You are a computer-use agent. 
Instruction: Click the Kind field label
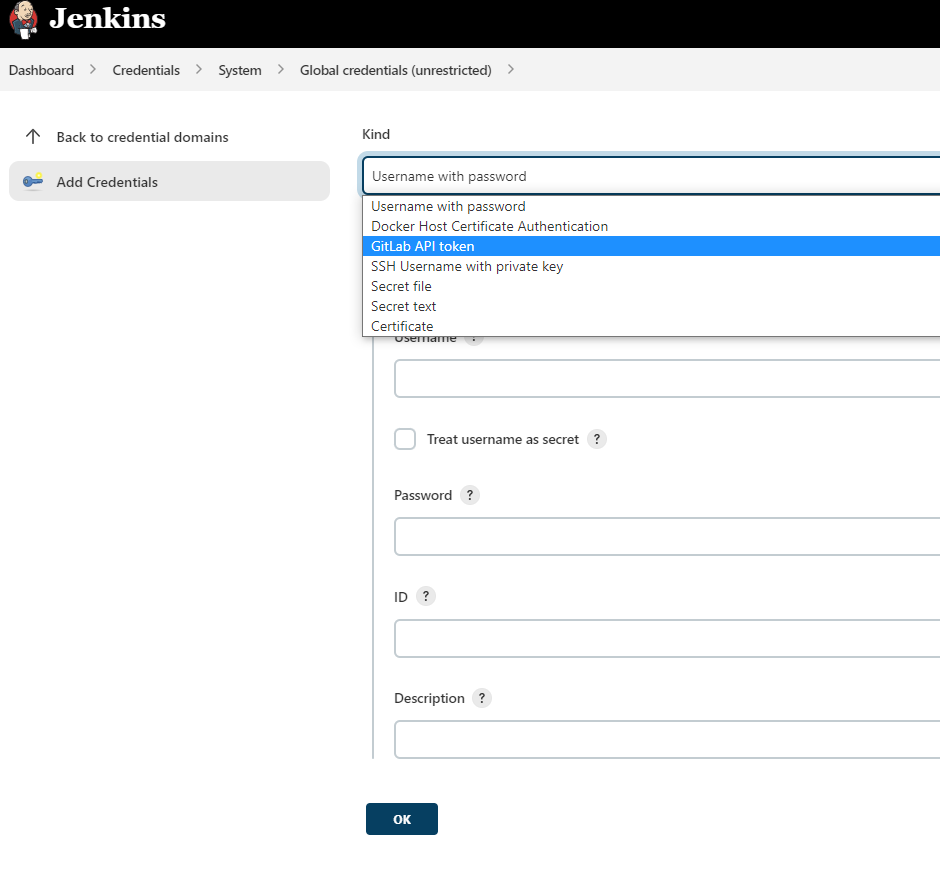376,134
